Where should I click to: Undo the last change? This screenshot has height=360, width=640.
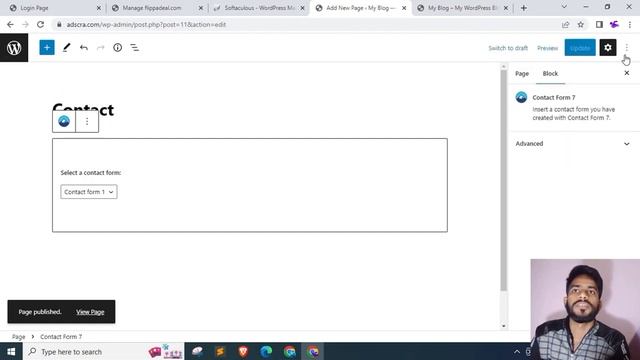coord(84,48)
